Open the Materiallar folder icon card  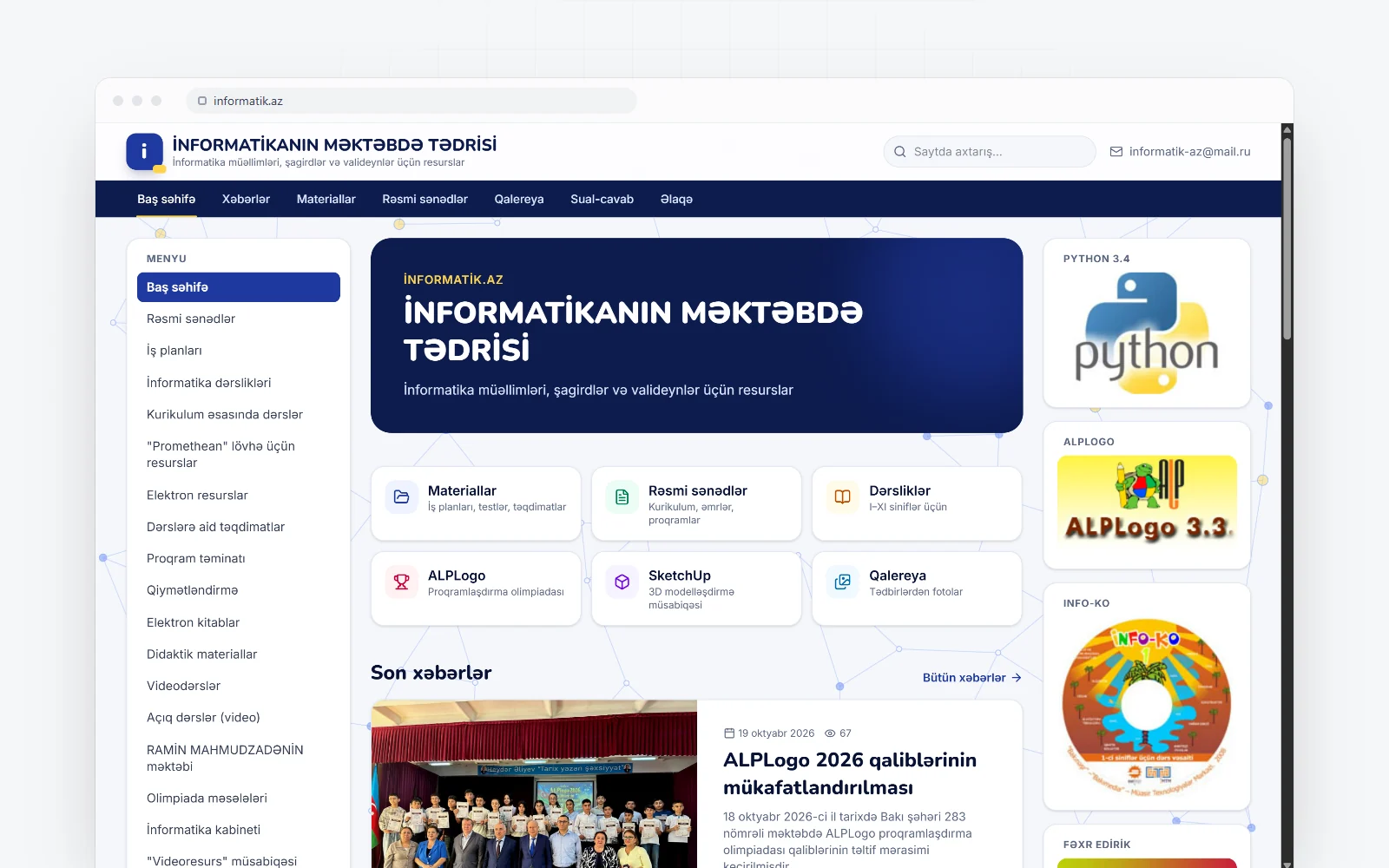tap(401, 497)
